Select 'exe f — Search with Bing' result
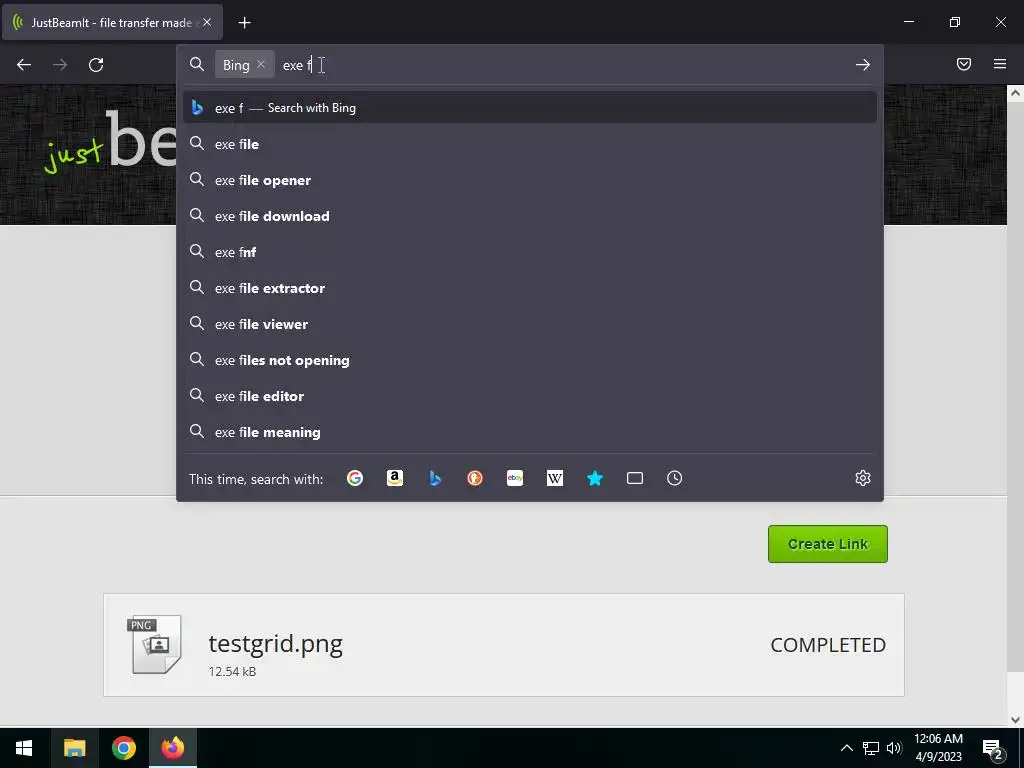 click(530, 108)
